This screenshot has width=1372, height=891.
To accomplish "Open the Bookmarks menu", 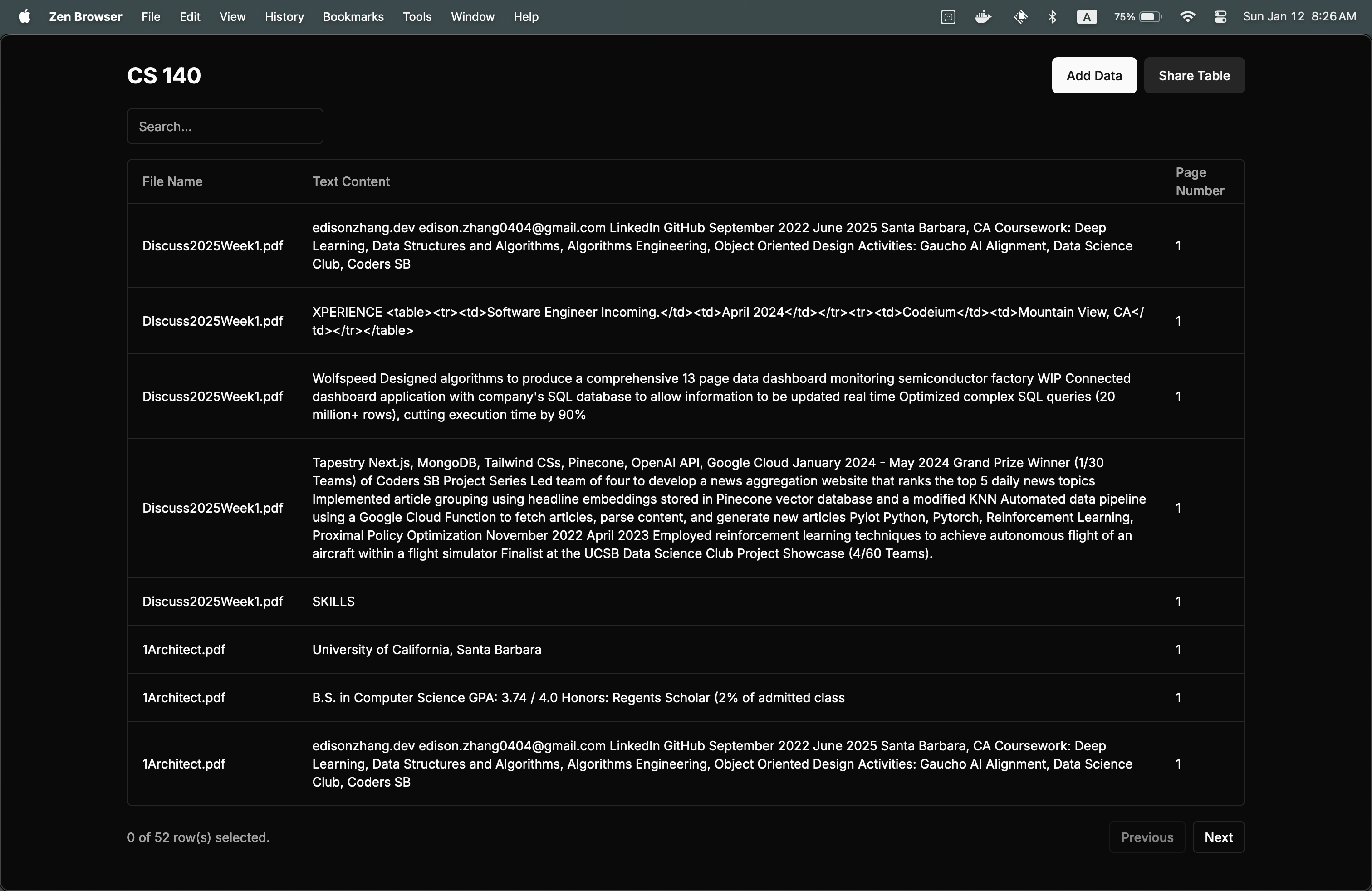I will (353, 17).
